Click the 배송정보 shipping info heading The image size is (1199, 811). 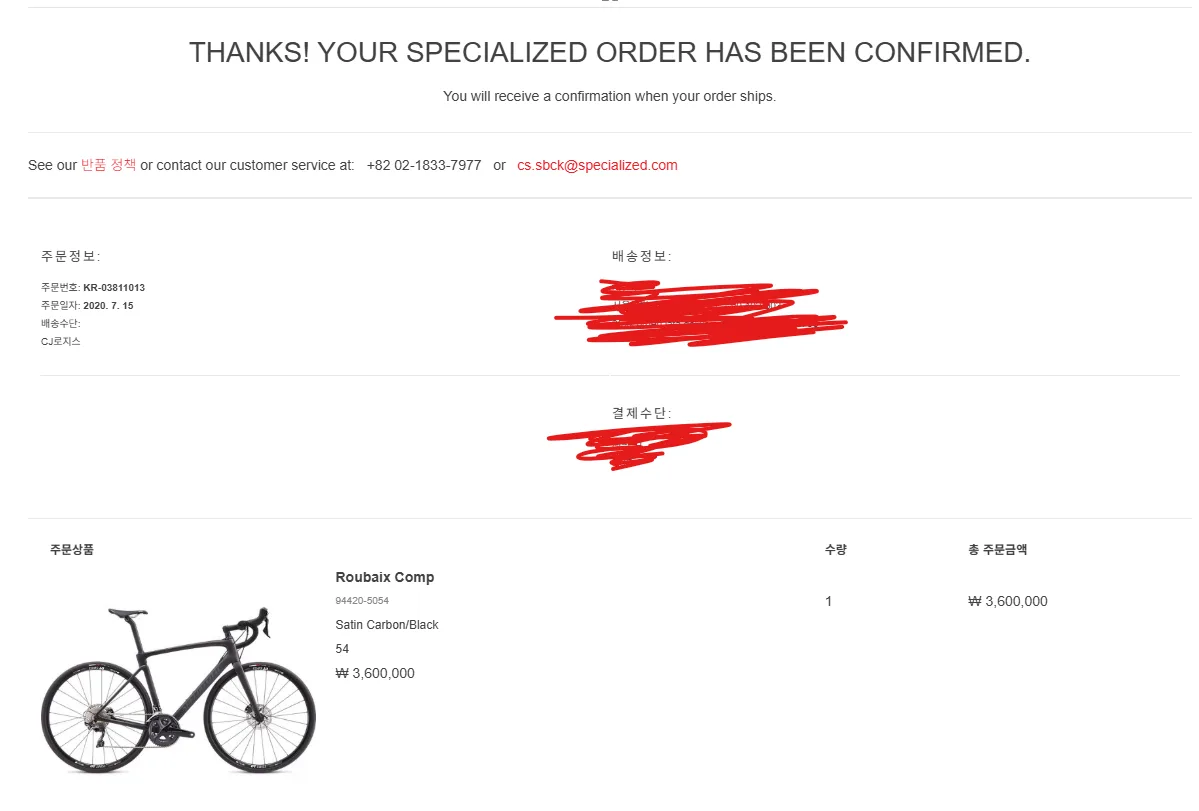click(642, 256)
